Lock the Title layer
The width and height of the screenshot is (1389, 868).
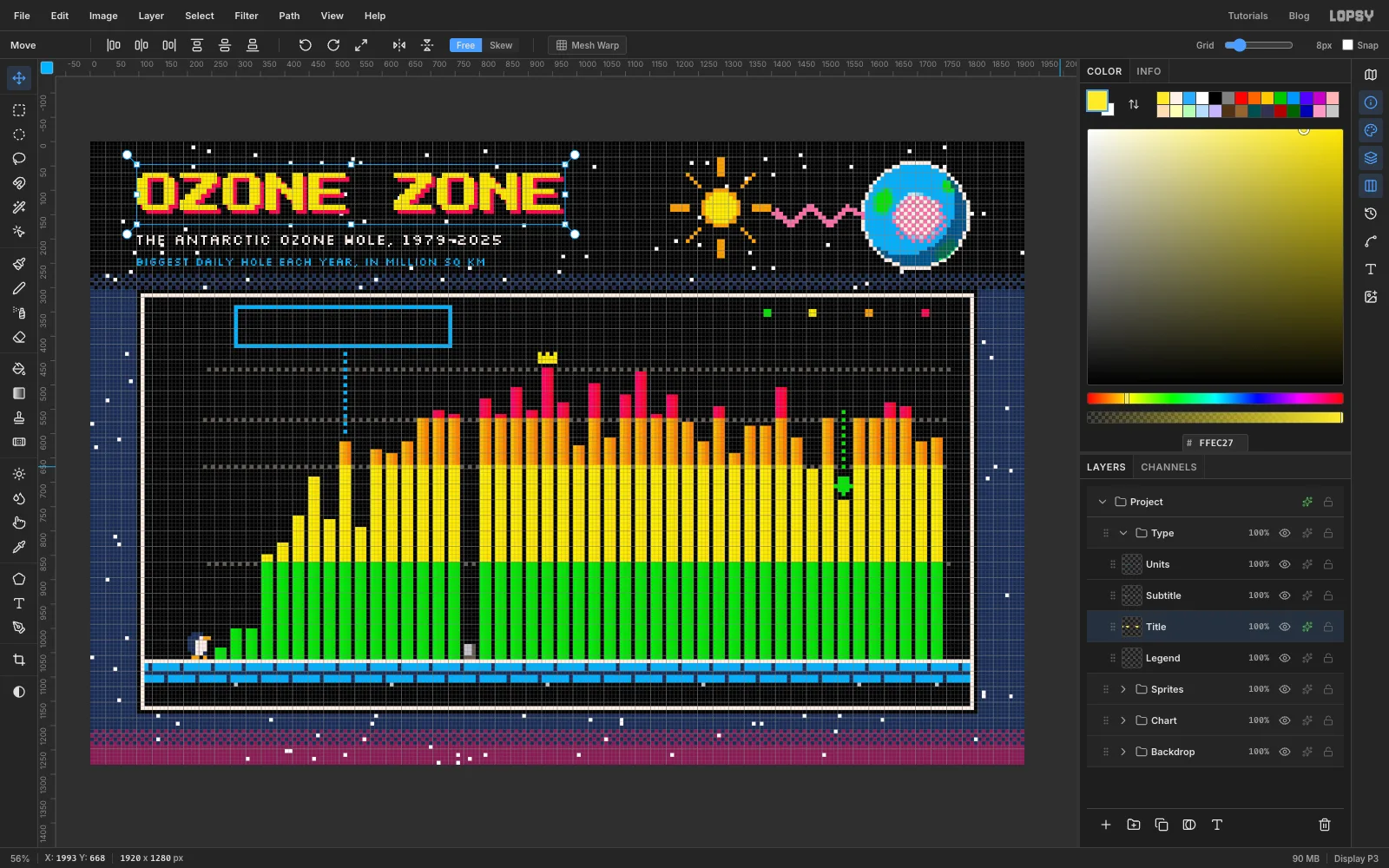[1328, 627]
